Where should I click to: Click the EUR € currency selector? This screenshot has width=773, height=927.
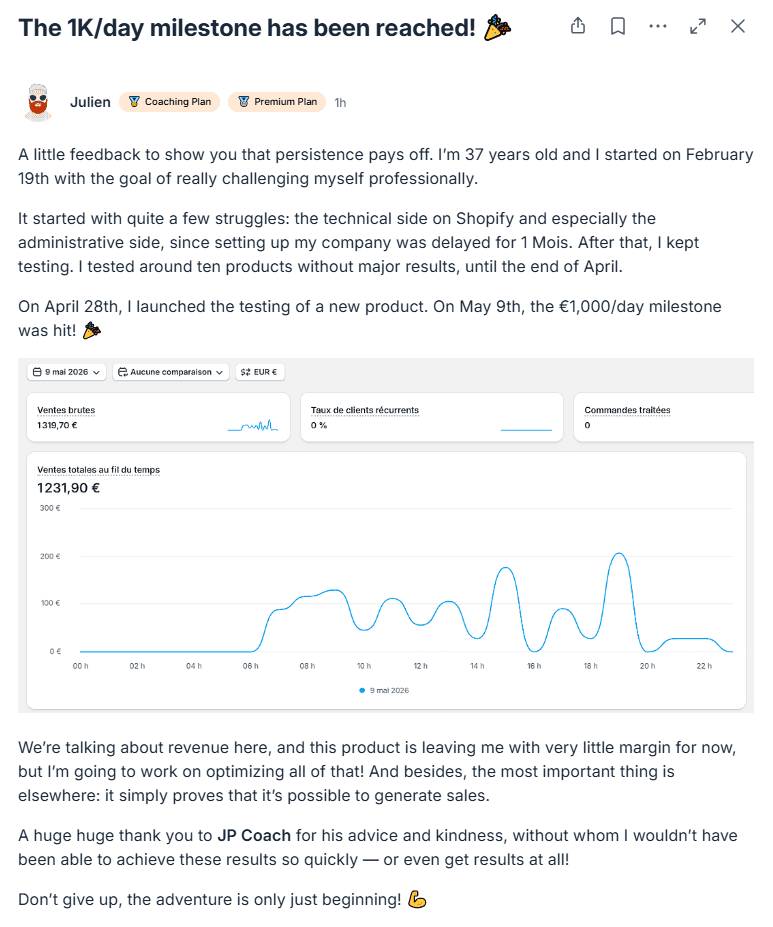pyautogui.click(x=259, y=372)
